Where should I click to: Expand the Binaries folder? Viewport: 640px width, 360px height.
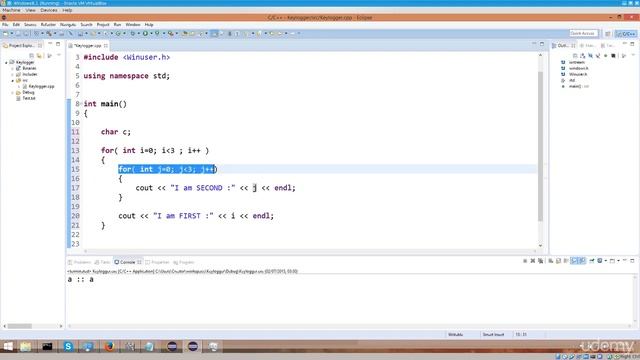12,69
